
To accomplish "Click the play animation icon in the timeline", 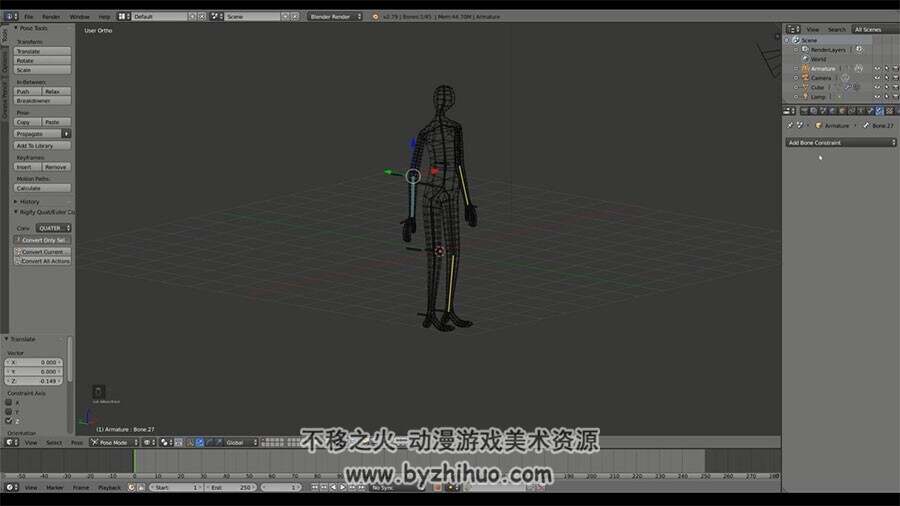I will (x=343, y=487).
